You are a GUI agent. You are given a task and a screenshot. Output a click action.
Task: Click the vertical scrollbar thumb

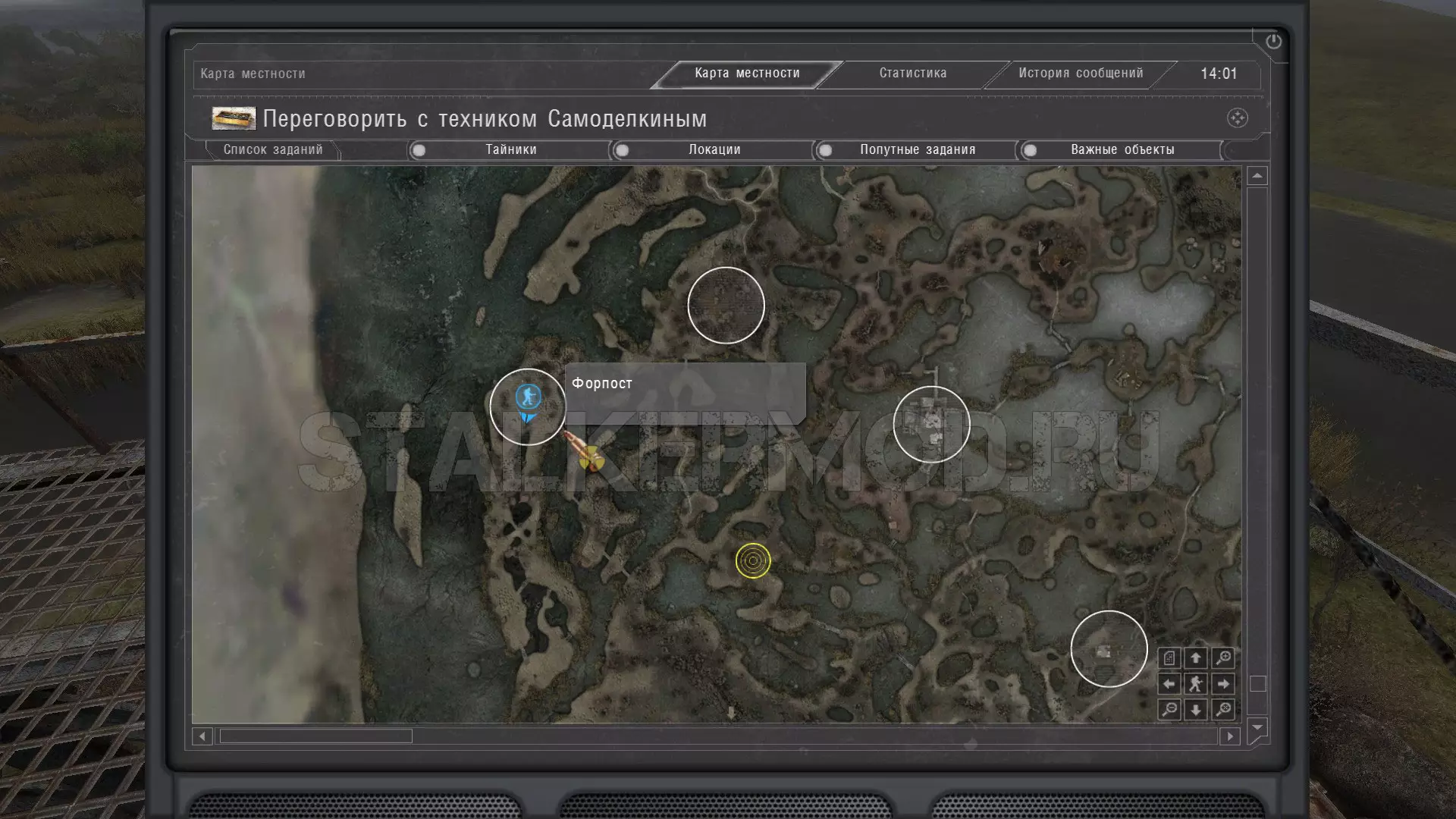(1257, 684)
